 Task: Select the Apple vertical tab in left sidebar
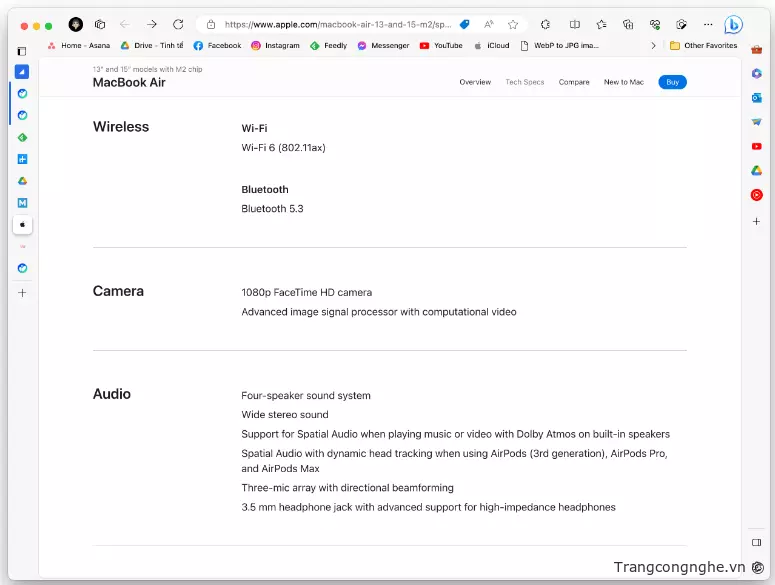click(22, 225)
